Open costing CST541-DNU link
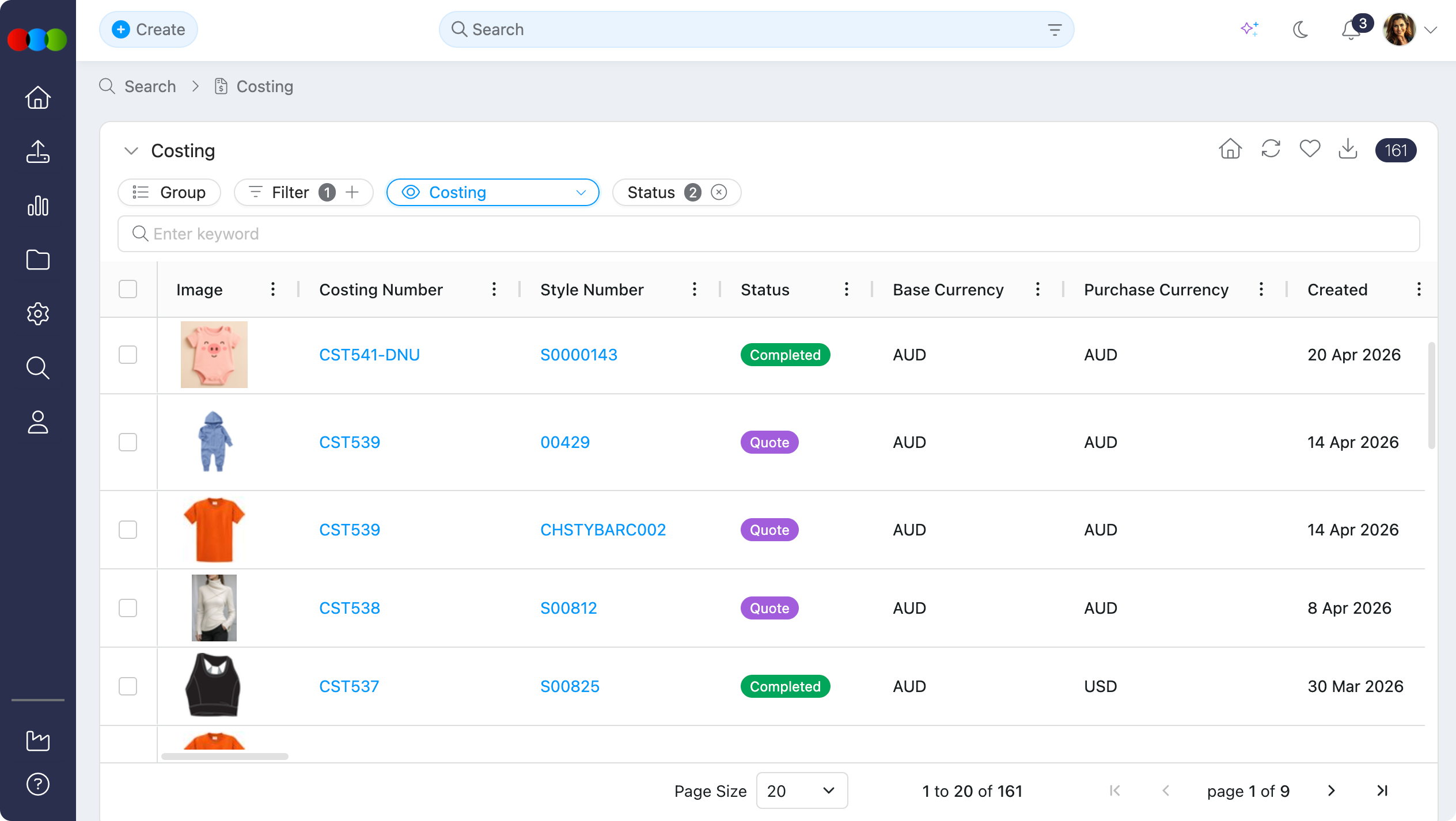1456x821 pixels. pyautogui.click(x=370, y=355)
